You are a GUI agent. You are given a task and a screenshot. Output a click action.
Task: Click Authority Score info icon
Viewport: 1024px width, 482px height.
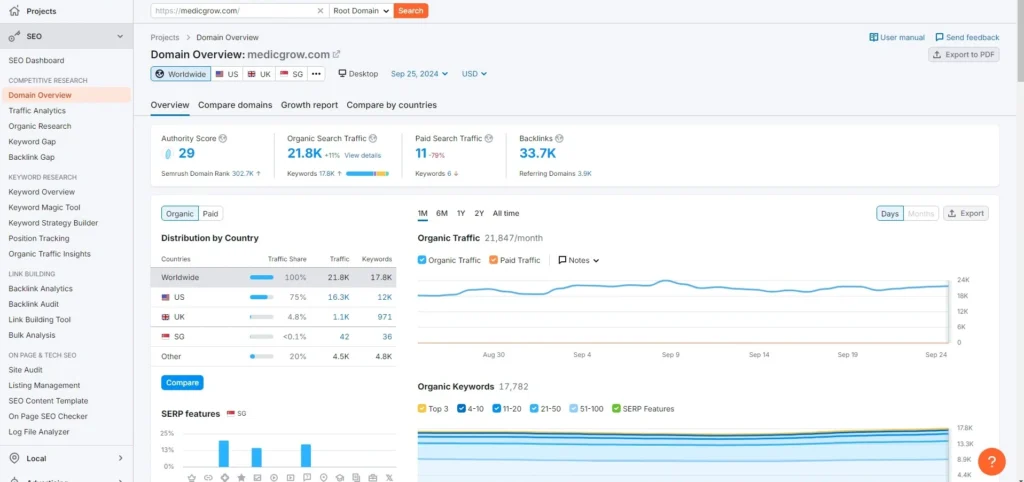click(x=223, y=138)
